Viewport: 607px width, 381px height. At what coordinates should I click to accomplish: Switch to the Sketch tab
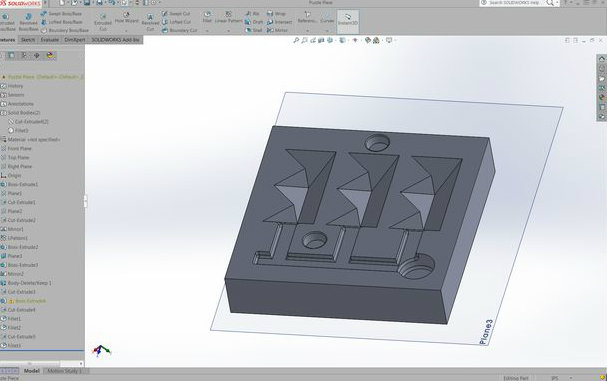(27, 40)
